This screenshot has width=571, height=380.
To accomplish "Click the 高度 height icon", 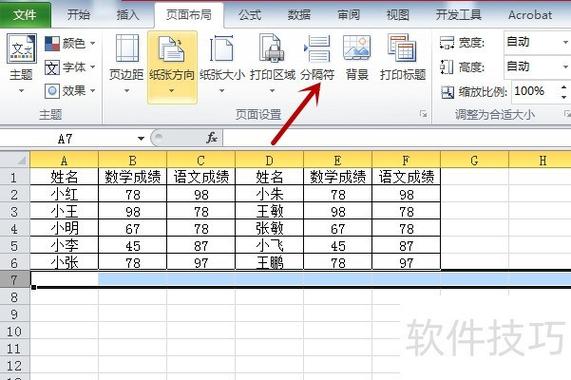I will 447,67.
